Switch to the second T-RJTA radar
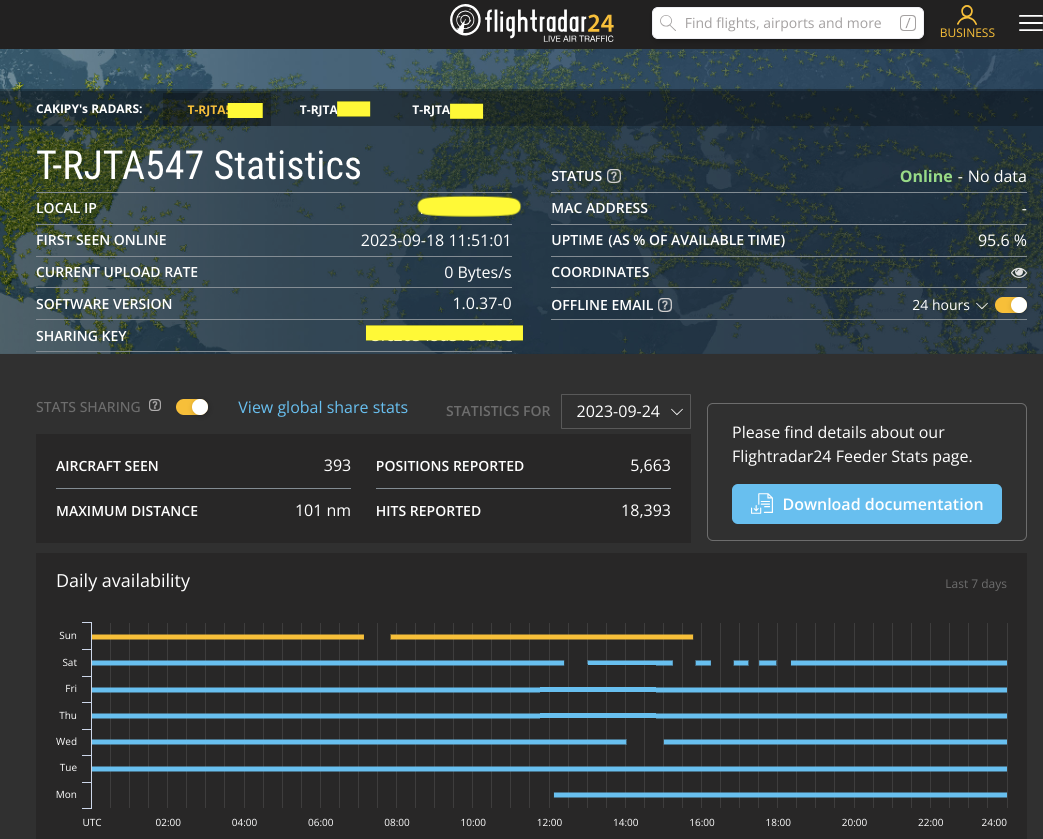 [334, 110]
